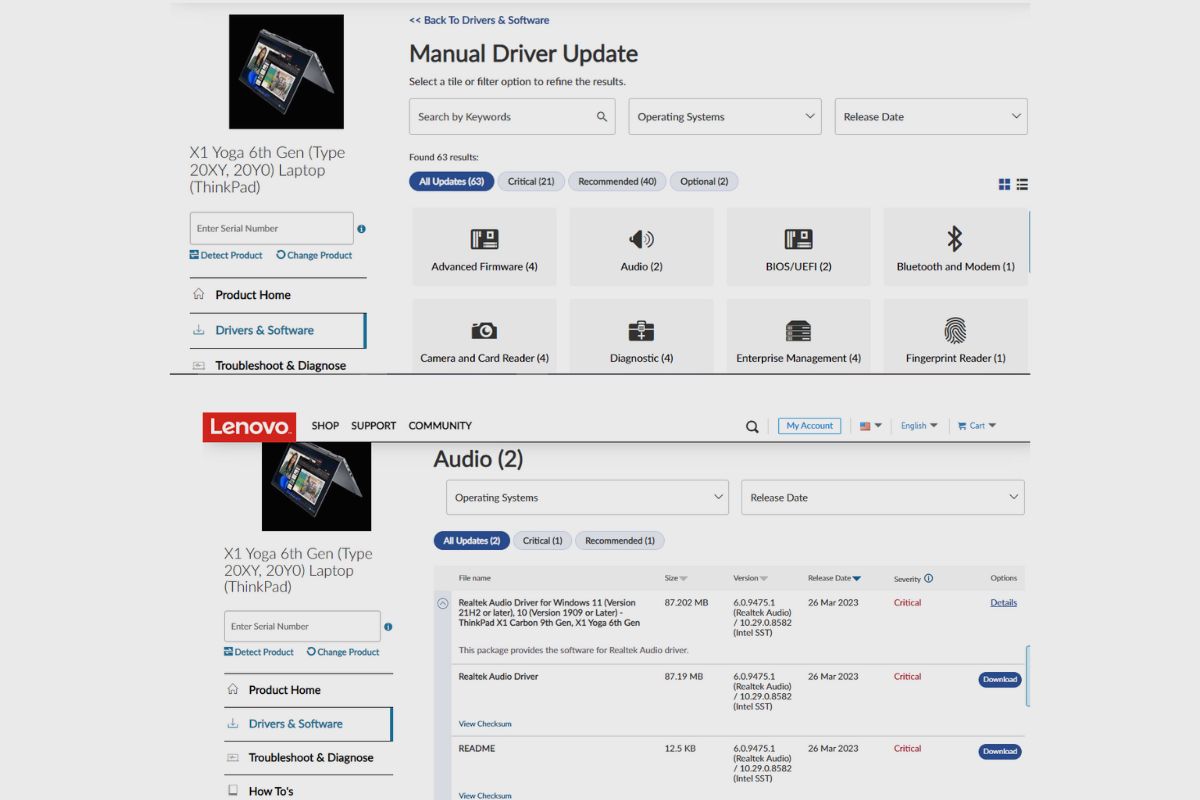Open Drivers & Software in bottom sidebar
The width and height of the screenshot is (1200, 800).
coord(308,724)
